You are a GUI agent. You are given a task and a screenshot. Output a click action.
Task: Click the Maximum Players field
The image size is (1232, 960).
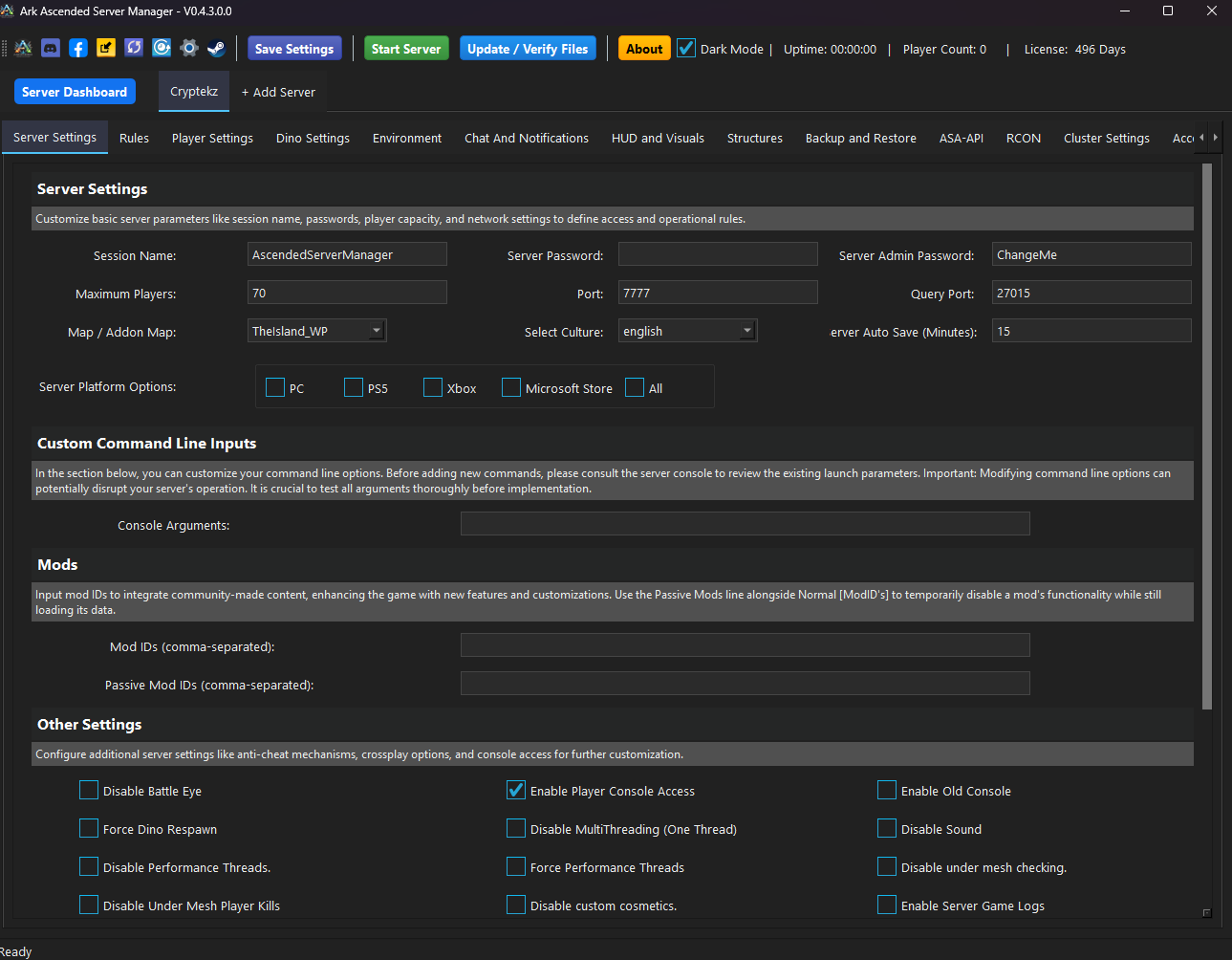click(347, 293)
